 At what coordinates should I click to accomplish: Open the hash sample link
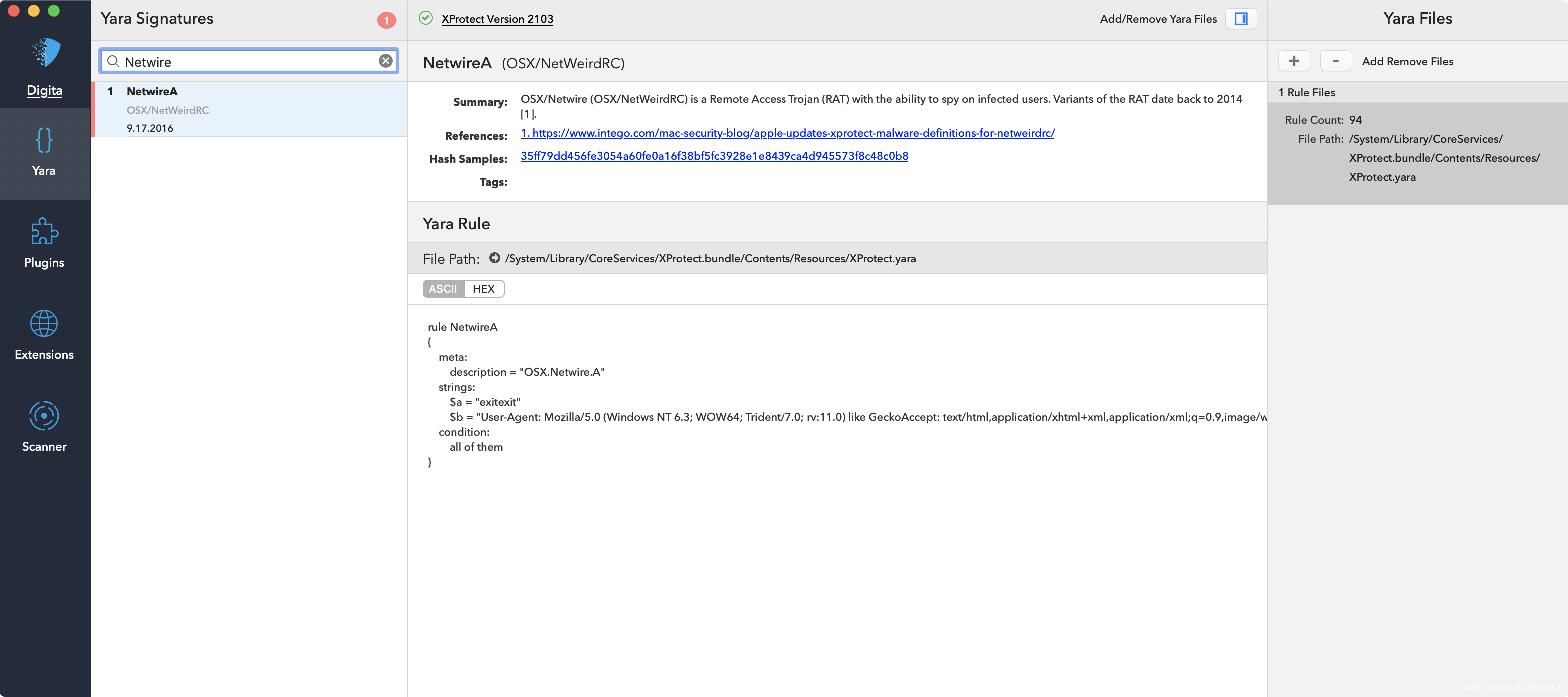click(x=714, y=156)
